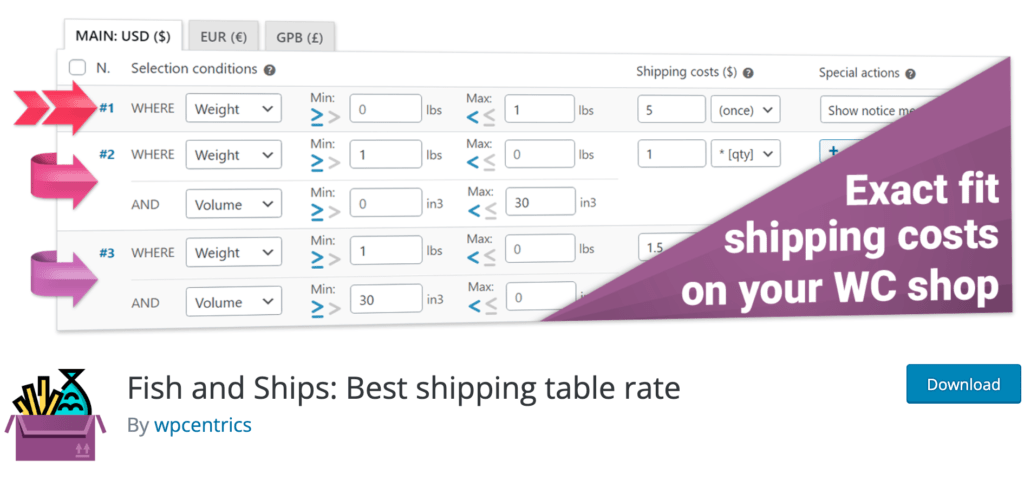Click greater-or-equal Min icon for rule #2 Volume
Image resolution: width=1024 pixels, height=486 pixels.
(x=317, y=210)
